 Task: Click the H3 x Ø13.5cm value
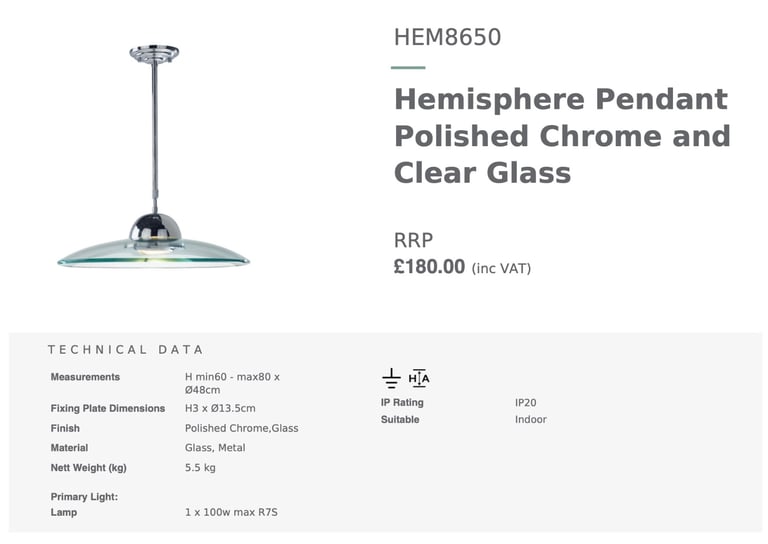click(220, 408)
